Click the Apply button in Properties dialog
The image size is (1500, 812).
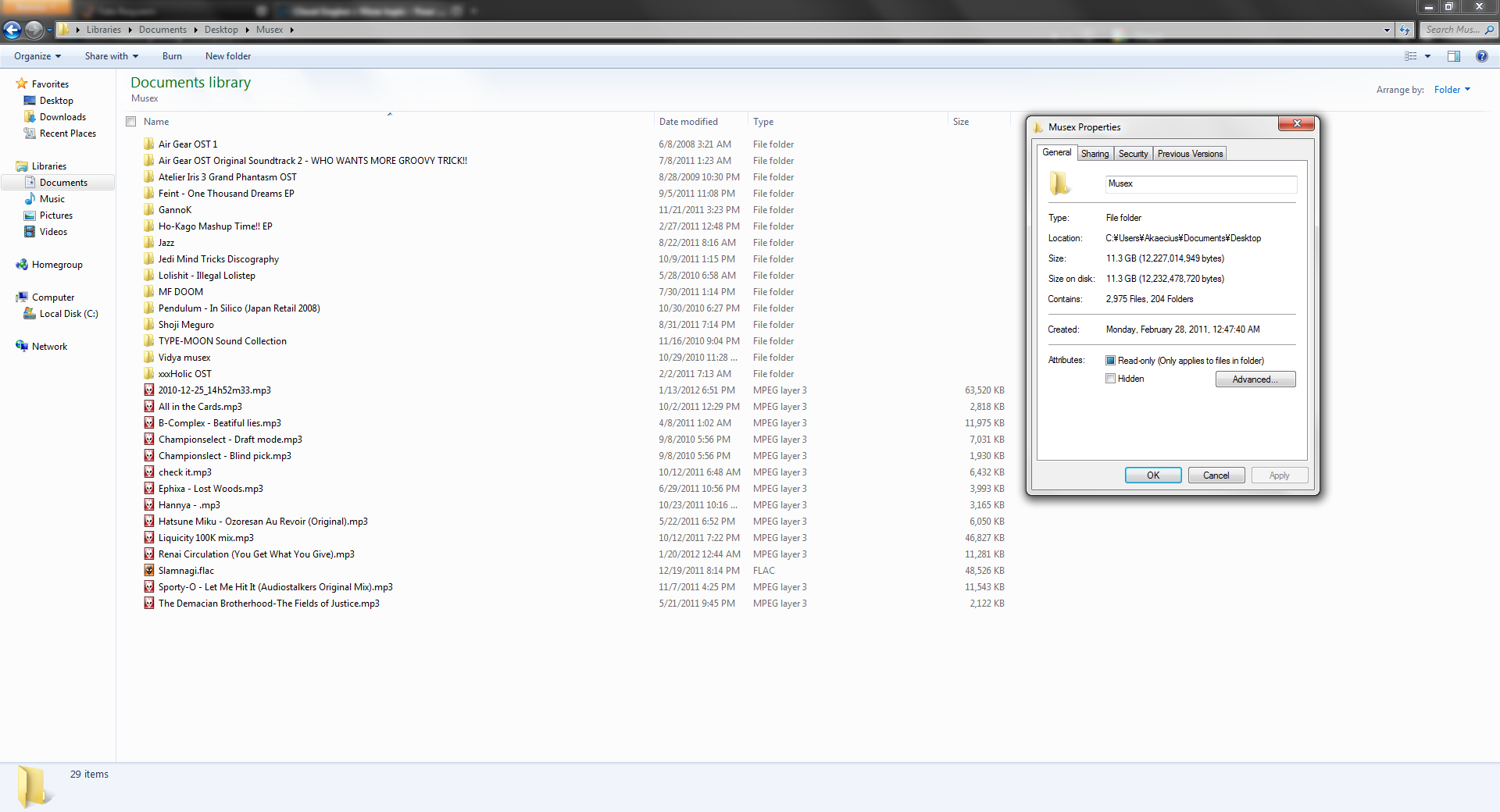click(x=1280, y=475)
